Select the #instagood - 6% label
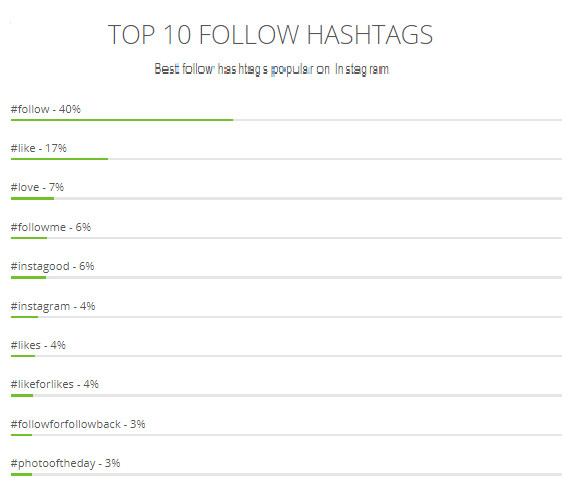The image size is (572, 494). [53, 266]
